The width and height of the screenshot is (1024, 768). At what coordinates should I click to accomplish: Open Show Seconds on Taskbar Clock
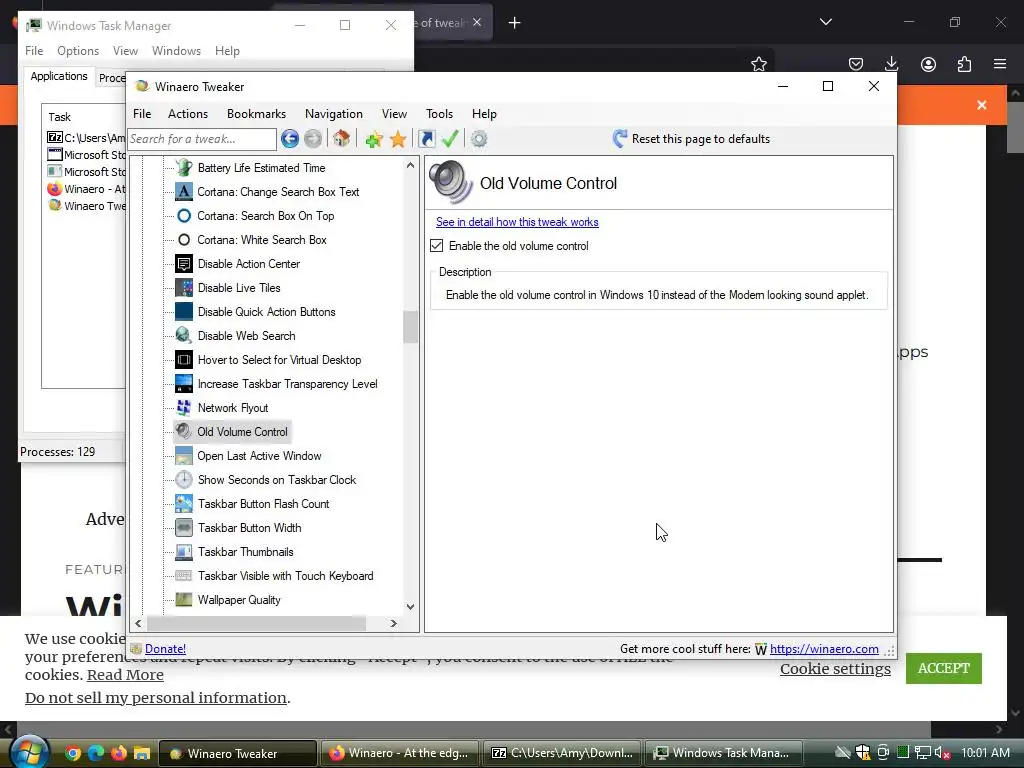277,480
